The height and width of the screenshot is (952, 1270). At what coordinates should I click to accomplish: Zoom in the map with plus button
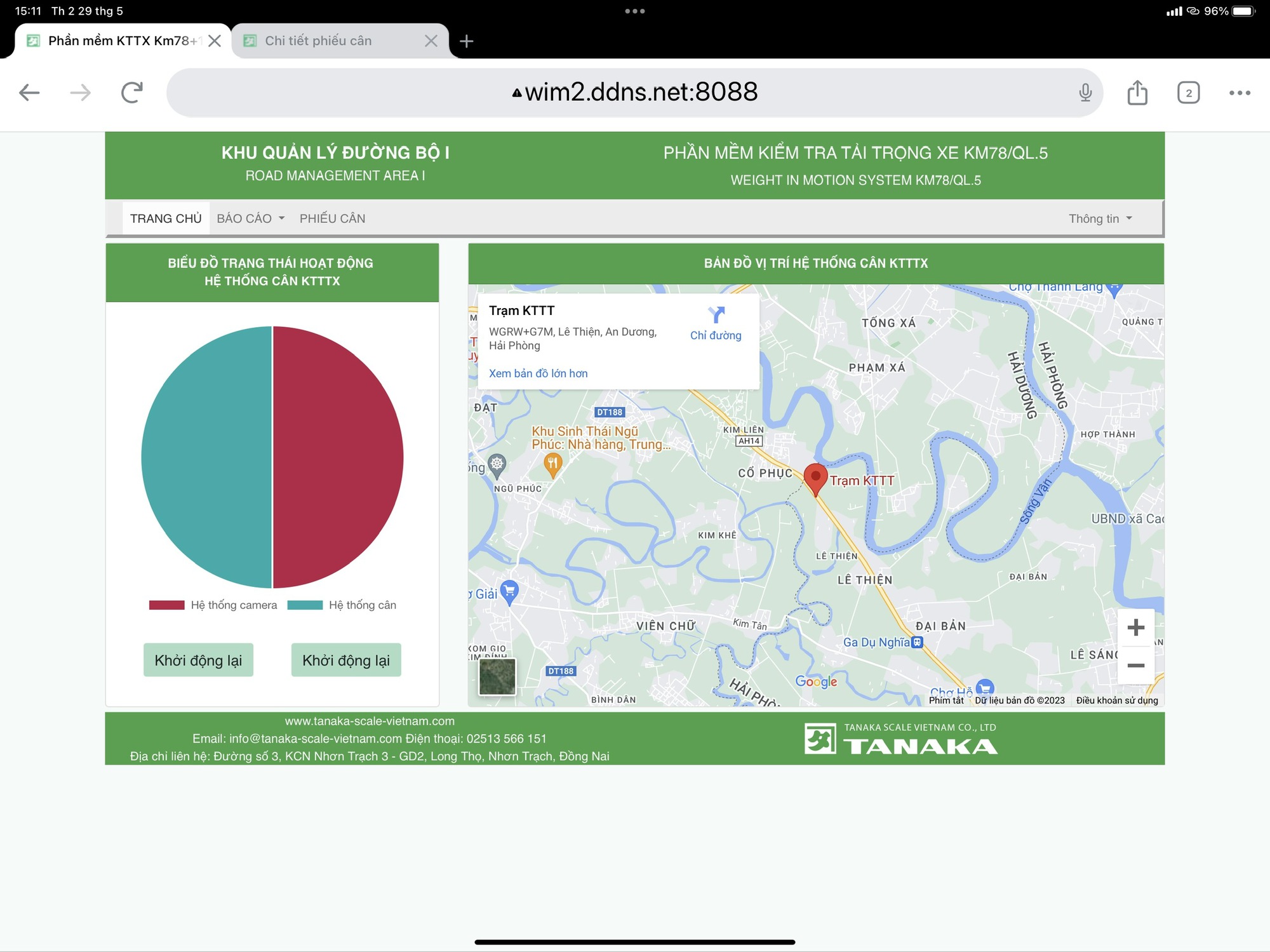tap(1135, 627)
